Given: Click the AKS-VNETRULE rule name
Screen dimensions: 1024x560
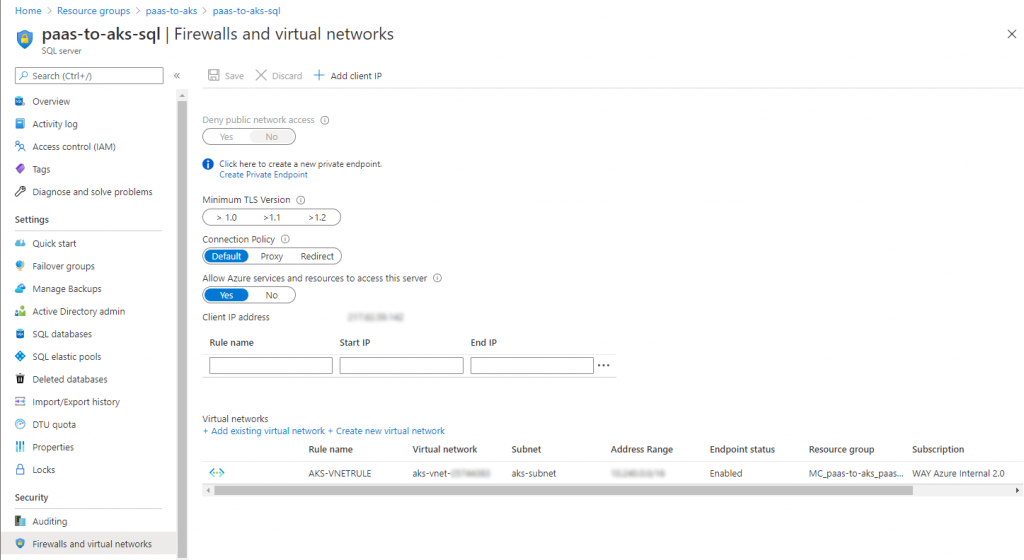Looking at the screenshot, I should [x=340, y=473].
